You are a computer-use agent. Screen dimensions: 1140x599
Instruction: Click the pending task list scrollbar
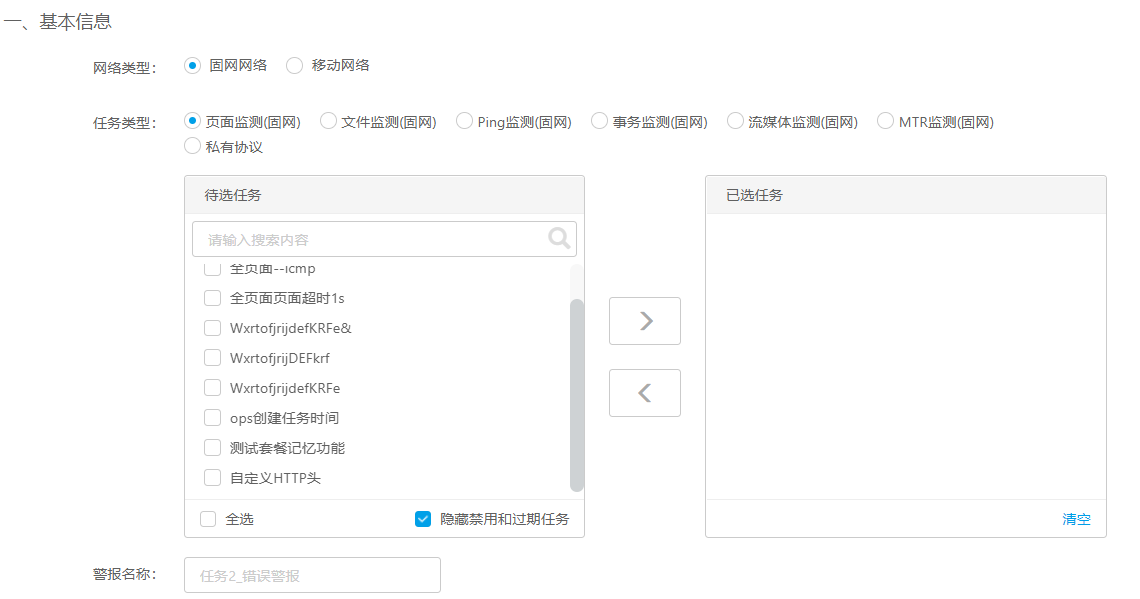pyautogui.click(x=576, y=395)
